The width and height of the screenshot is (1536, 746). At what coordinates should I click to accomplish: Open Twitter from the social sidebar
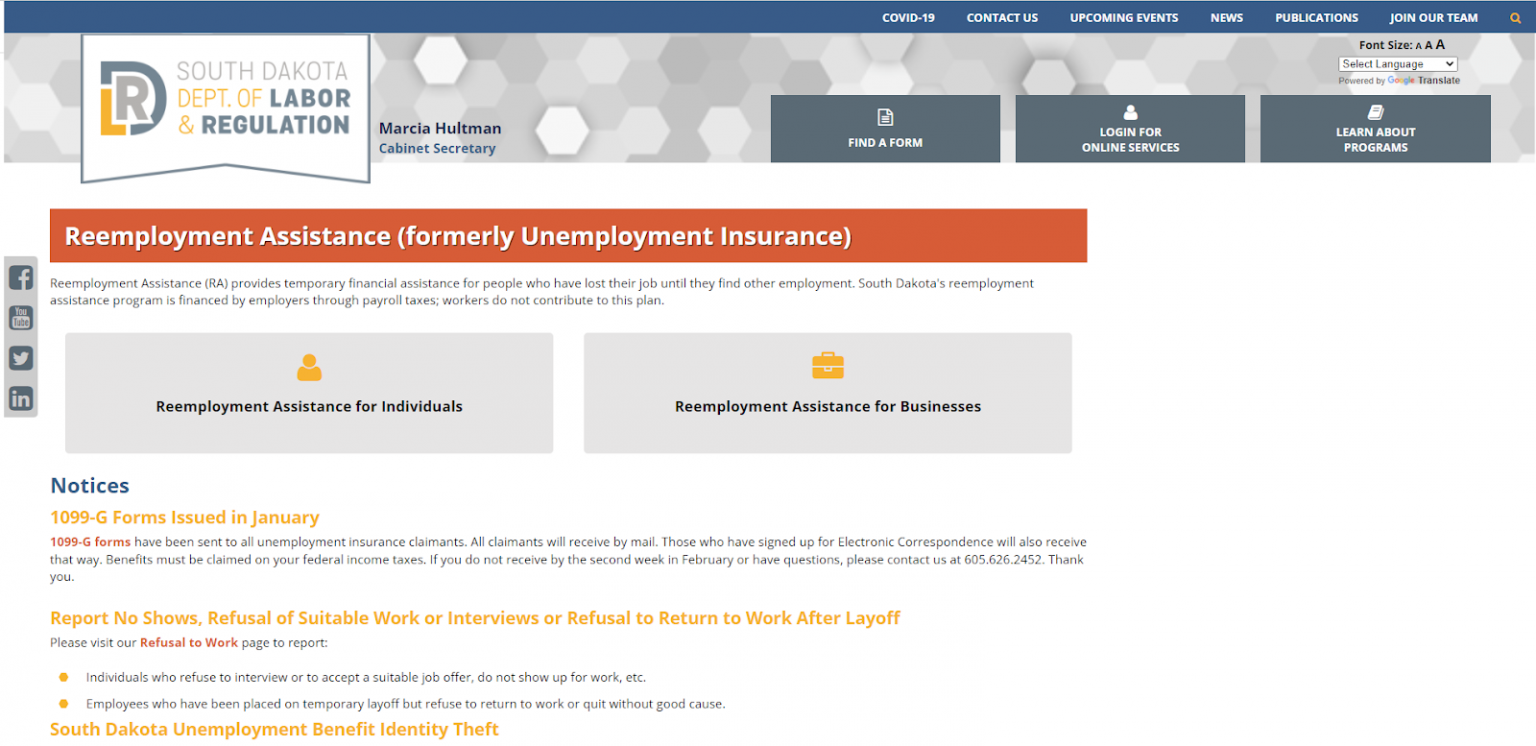(20, 357)
